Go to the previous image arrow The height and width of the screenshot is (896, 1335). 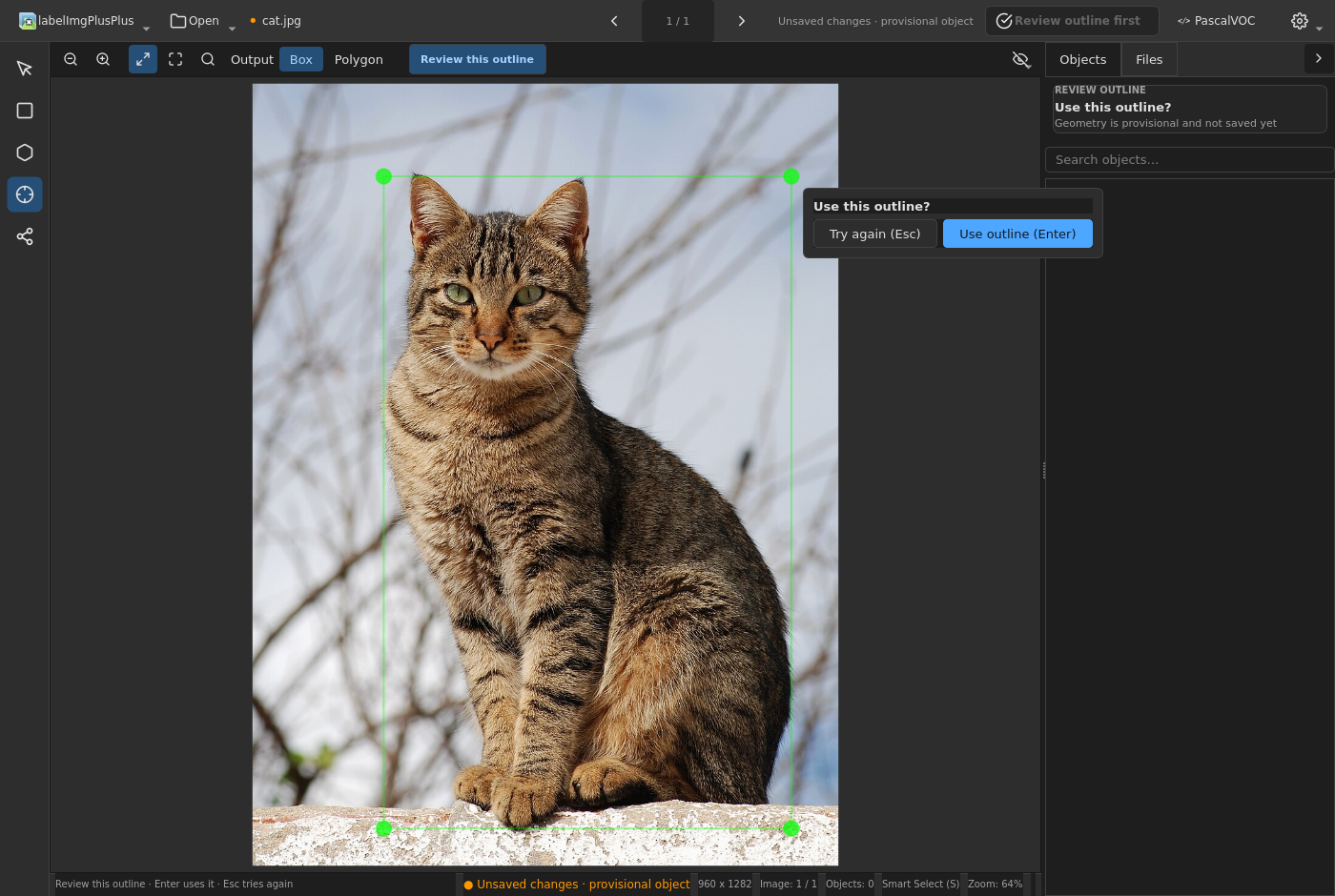point(614,21)
